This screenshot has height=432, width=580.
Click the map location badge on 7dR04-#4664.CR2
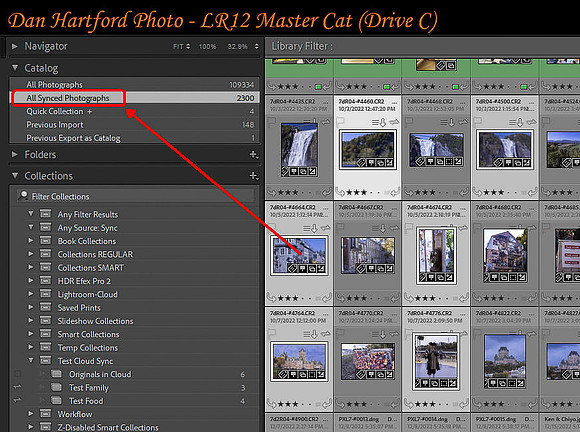coord(303,269)
